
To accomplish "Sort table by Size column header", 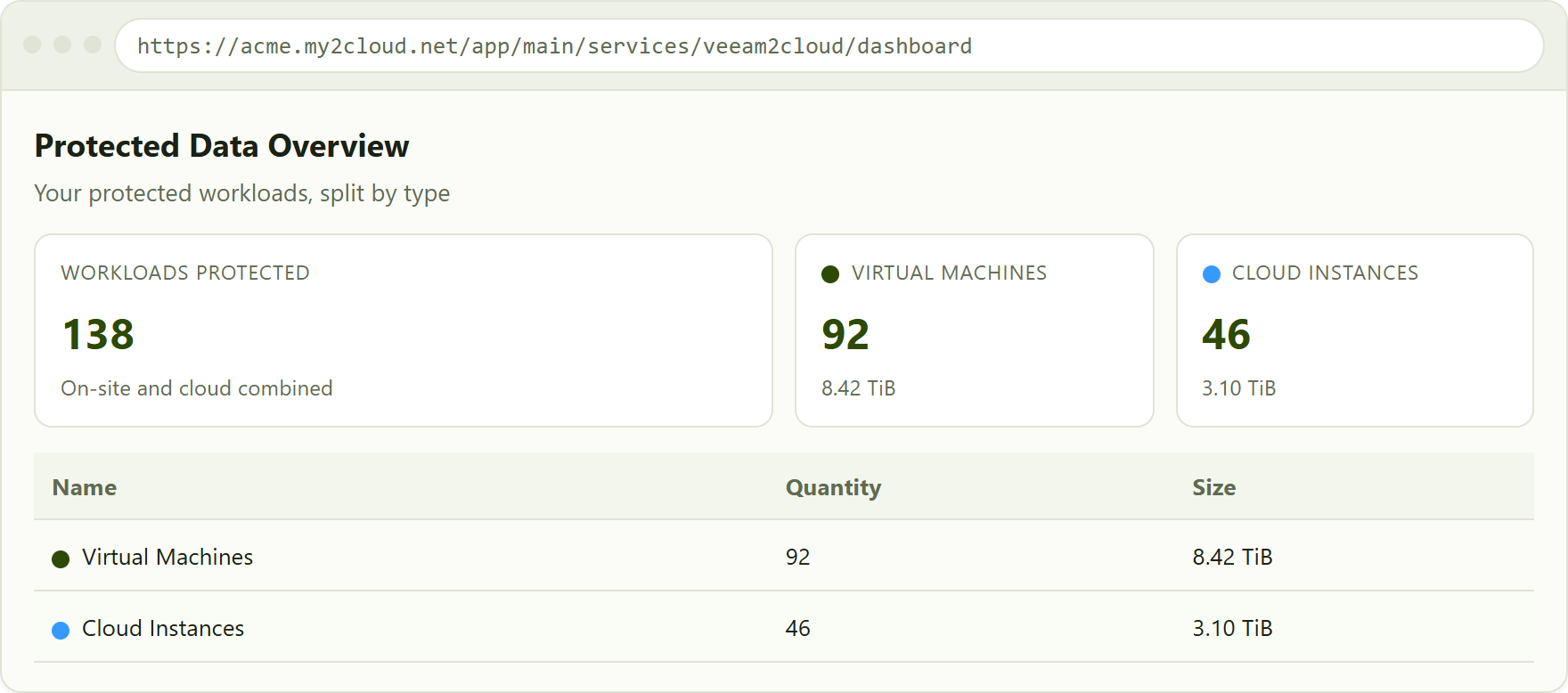I will pos(1214,487).
